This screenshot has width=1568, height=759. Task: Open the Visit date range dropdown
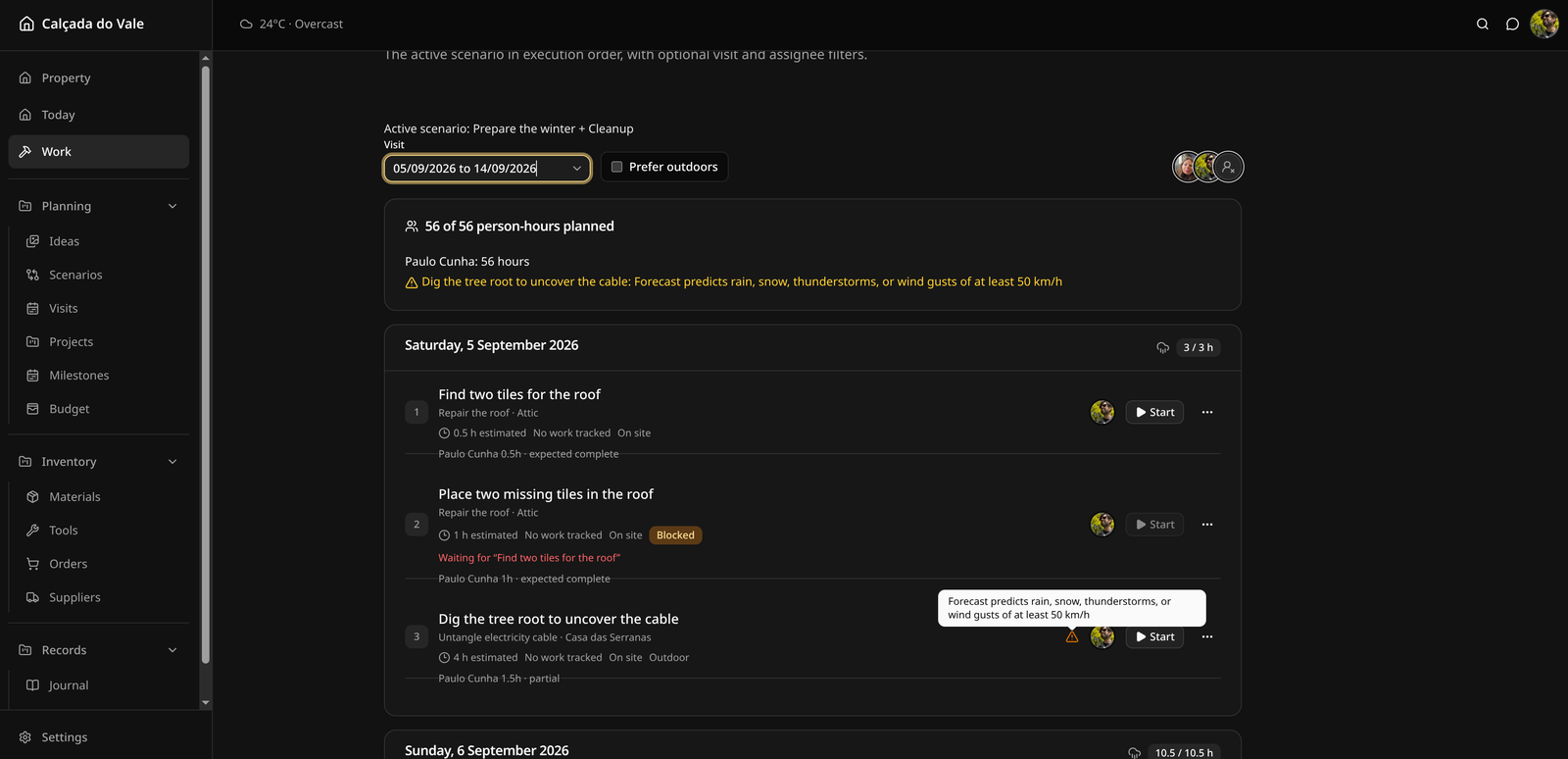(x=487, y=169)
